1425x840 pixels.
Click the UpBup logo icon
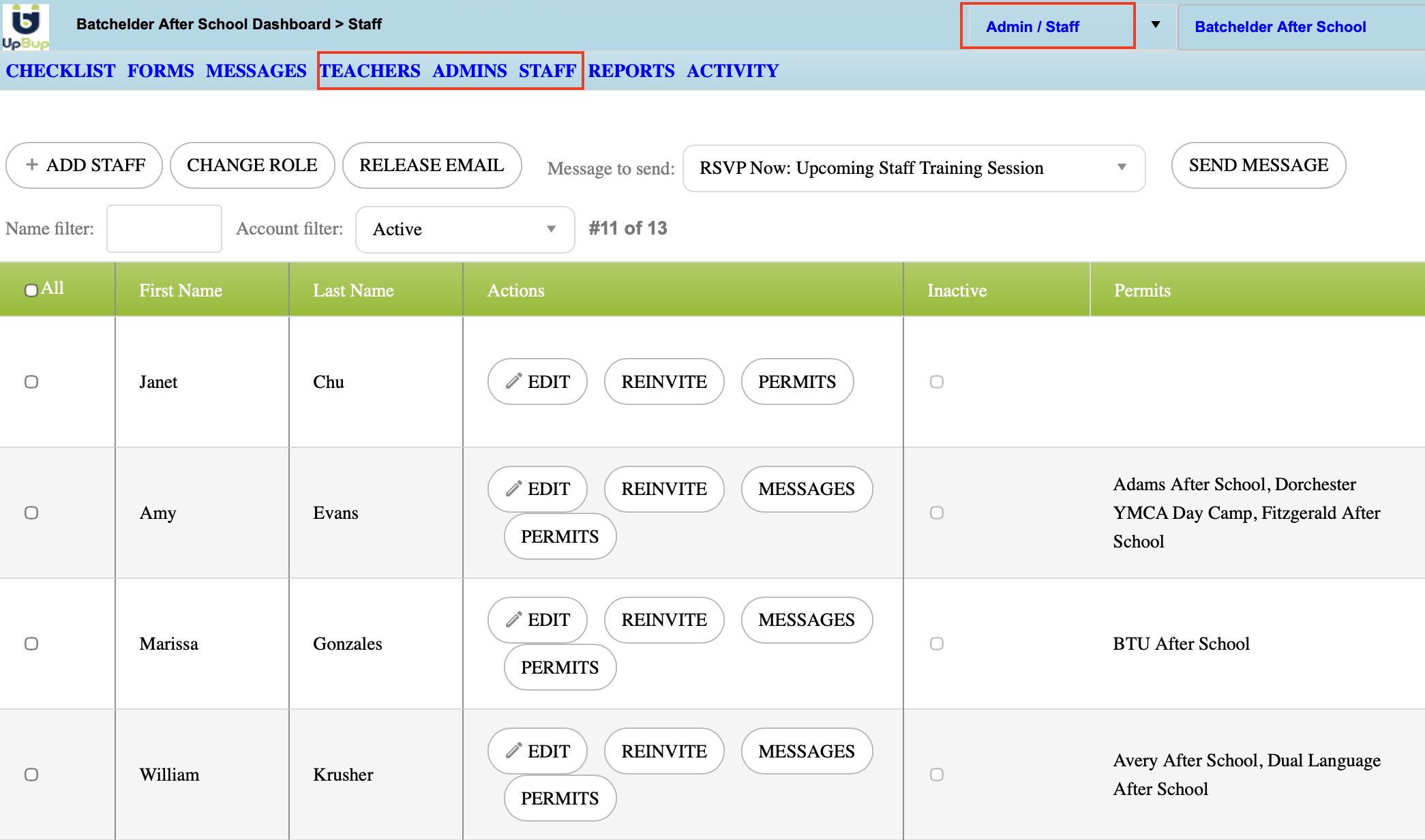(x=25, y=26)
